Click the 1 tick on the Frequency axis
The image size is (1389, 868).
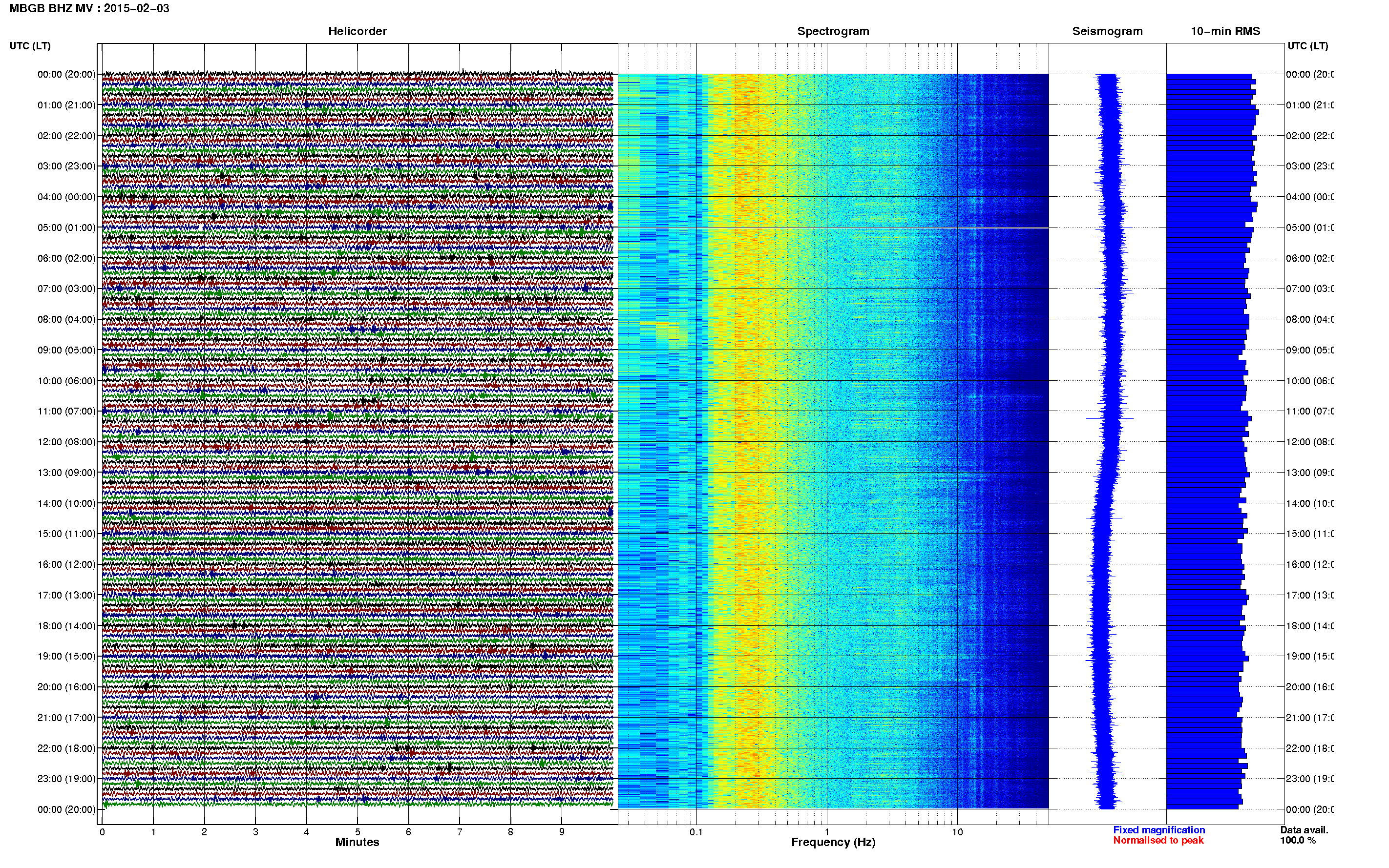[x=827, y=832]
